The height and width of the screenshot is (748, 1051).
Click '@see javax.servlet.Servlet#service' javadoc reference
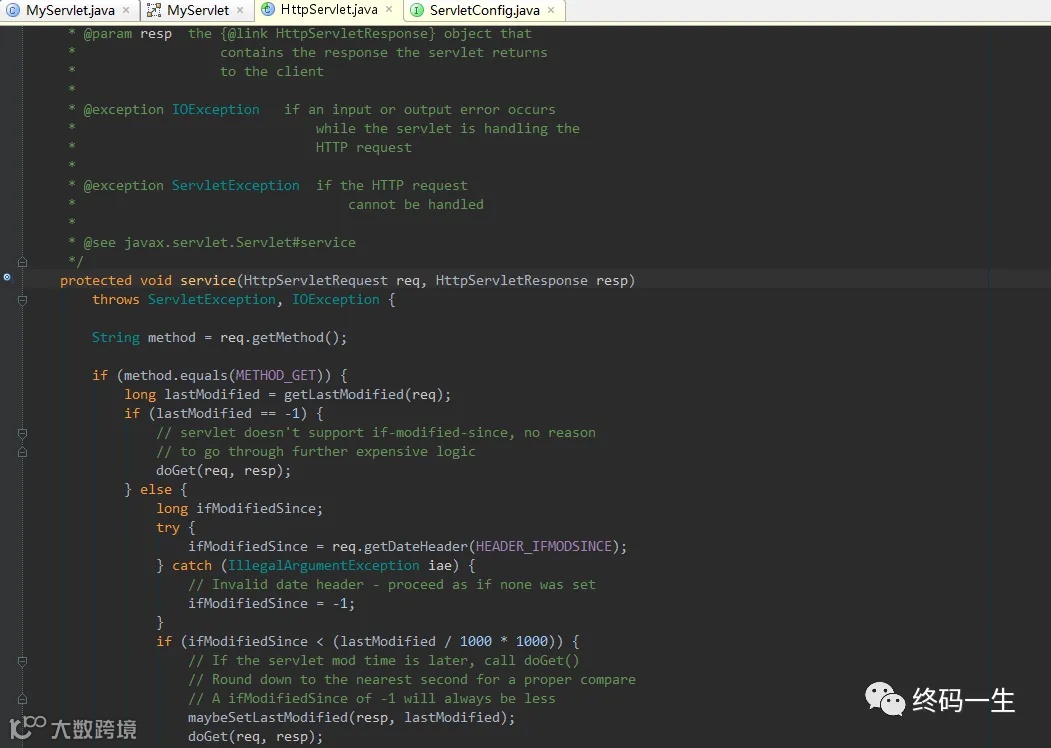pyautogui.click(x=219, y=242)
